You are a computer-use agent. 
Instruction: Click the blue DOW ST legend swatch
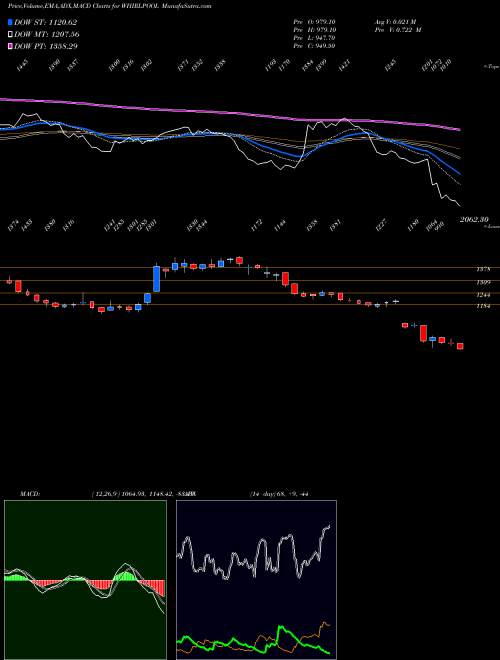pyautogui.click(x=10, y=22)
